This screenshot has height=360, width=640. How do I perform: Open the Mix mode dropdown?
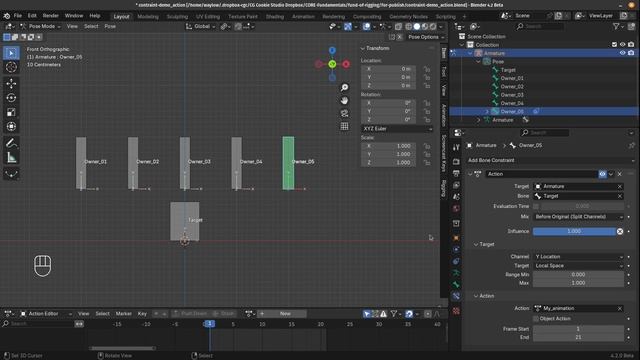(x=578, y=217)
